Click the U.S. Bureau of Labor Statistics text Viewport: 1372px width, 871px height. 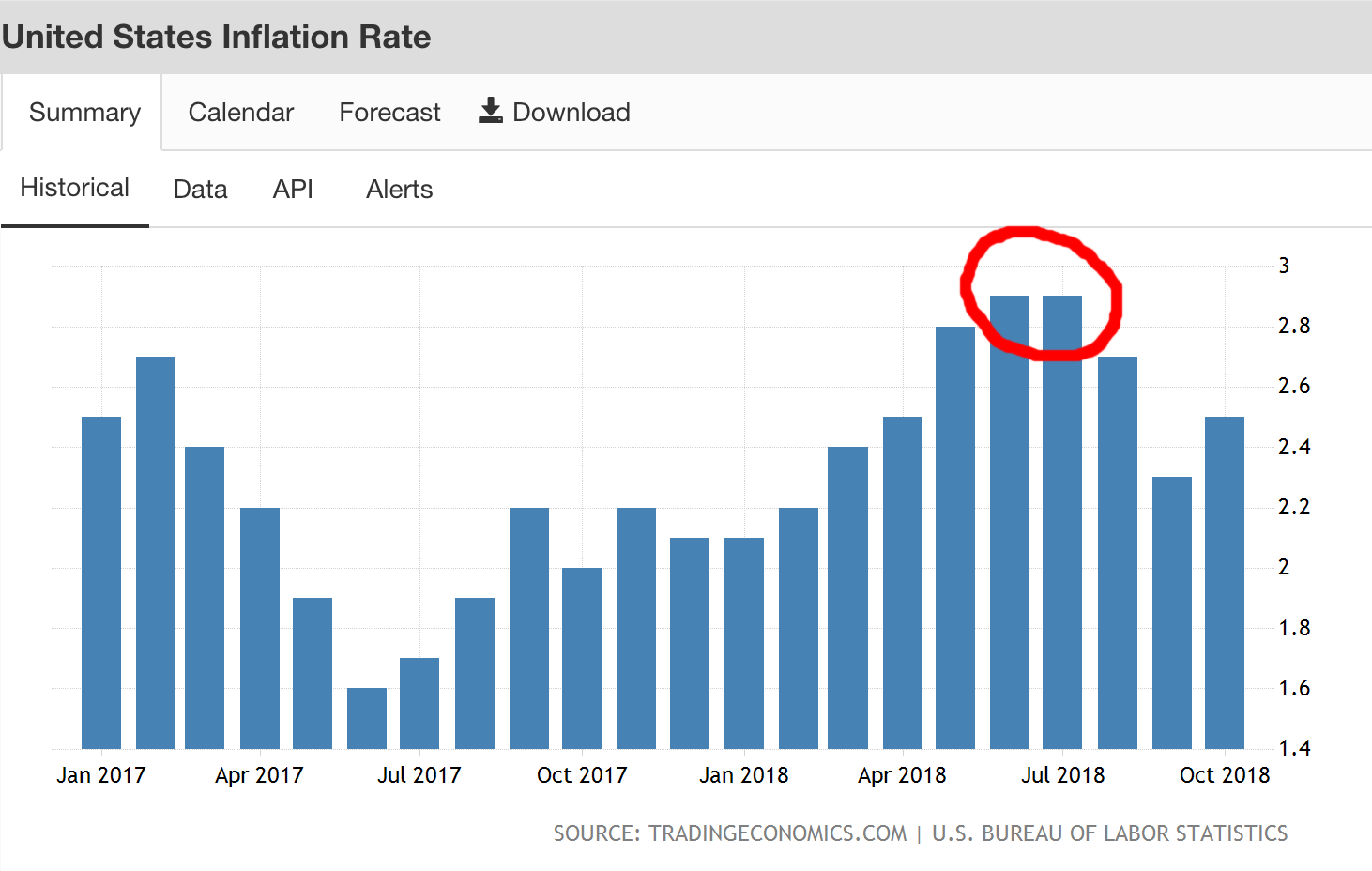[x=1110, y=833]
